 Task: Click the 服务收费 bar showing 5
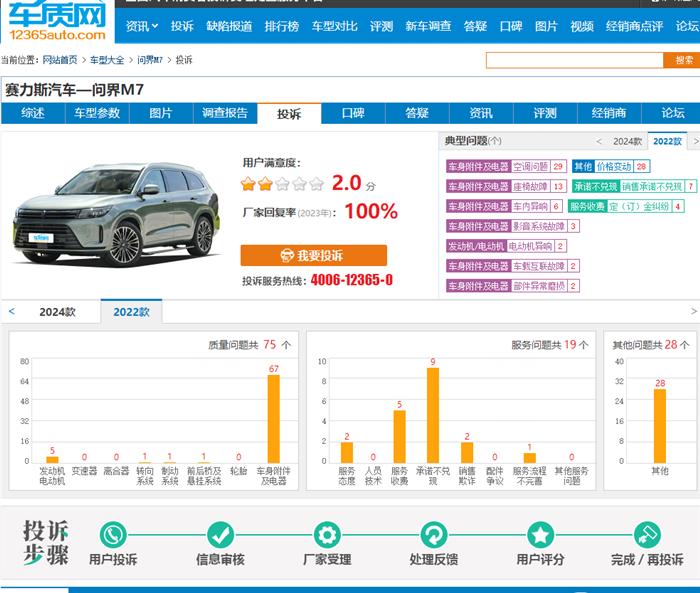pos(399,436)
